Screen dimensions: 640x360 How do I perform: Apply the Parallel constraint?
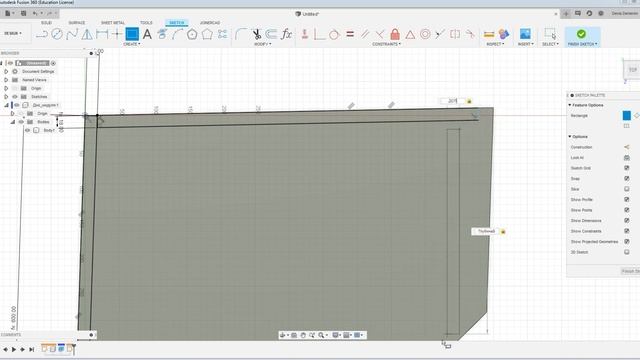(364, 34)
